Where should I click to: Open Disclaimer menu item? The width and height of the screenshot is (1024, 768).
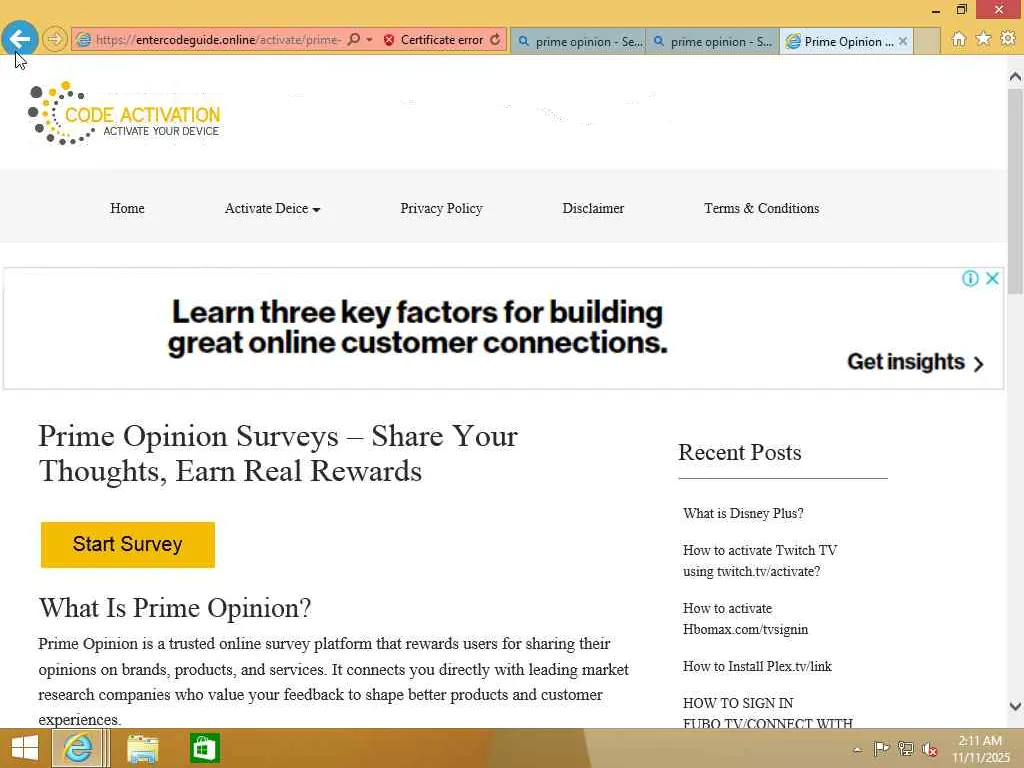(593, 208)
